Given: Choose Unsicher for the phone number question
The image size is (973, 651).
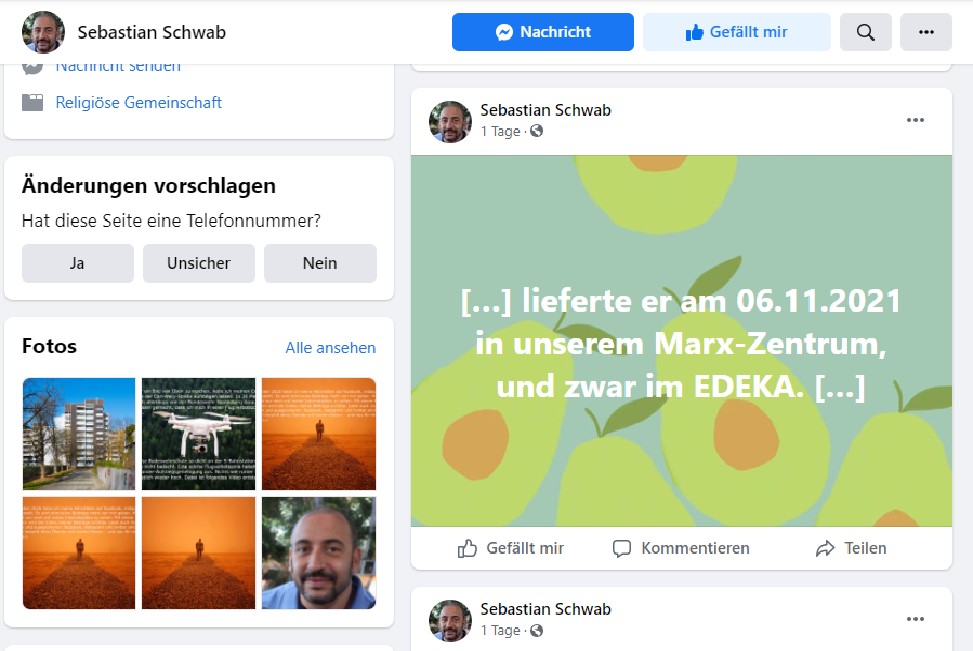Looking at the screenshot, I should coord(199,263).
